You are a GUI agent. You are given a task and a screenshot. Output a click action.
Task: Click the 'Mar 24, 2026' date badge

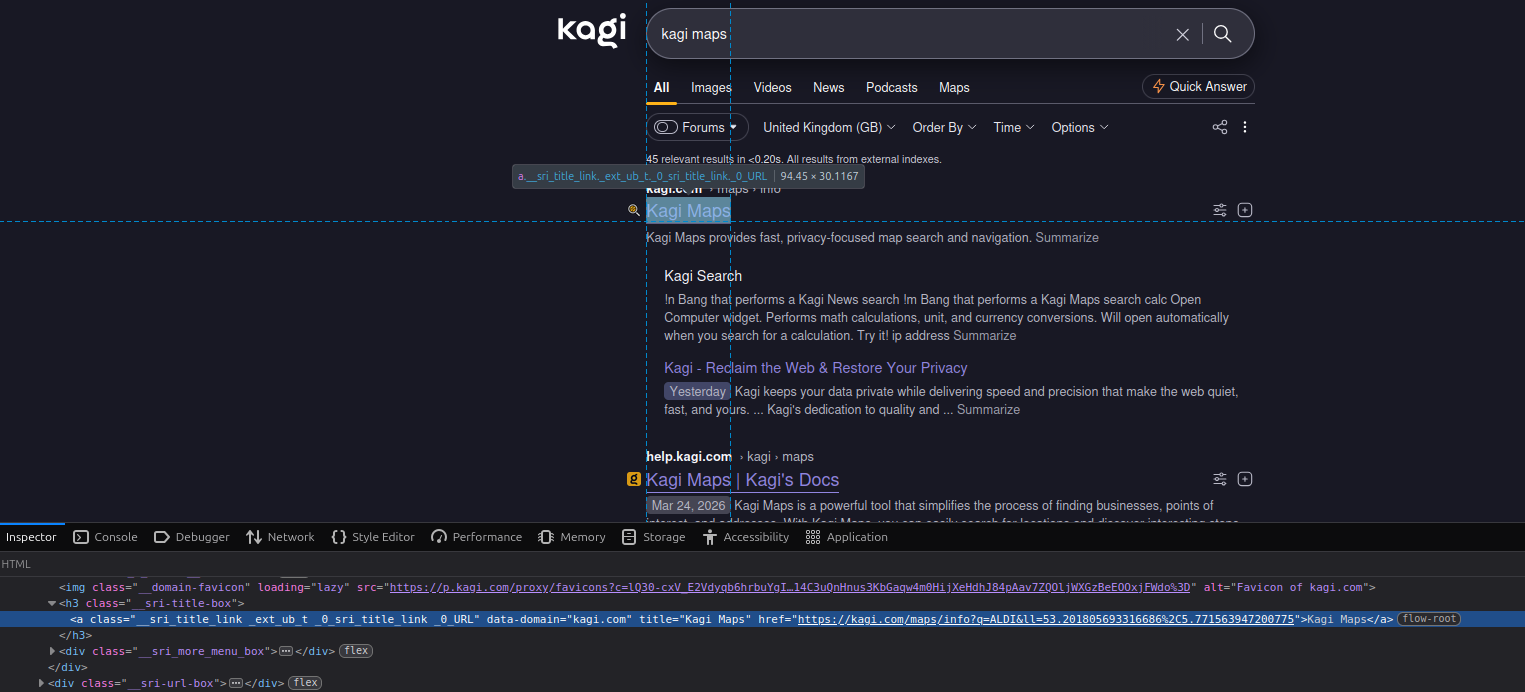pos(688,506)
